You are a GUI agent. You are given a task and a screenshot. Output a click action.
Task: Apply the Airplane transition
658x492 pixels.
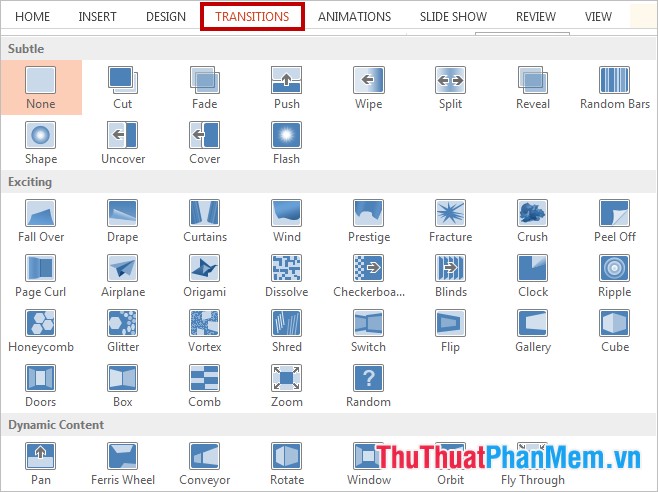point(123,276)
